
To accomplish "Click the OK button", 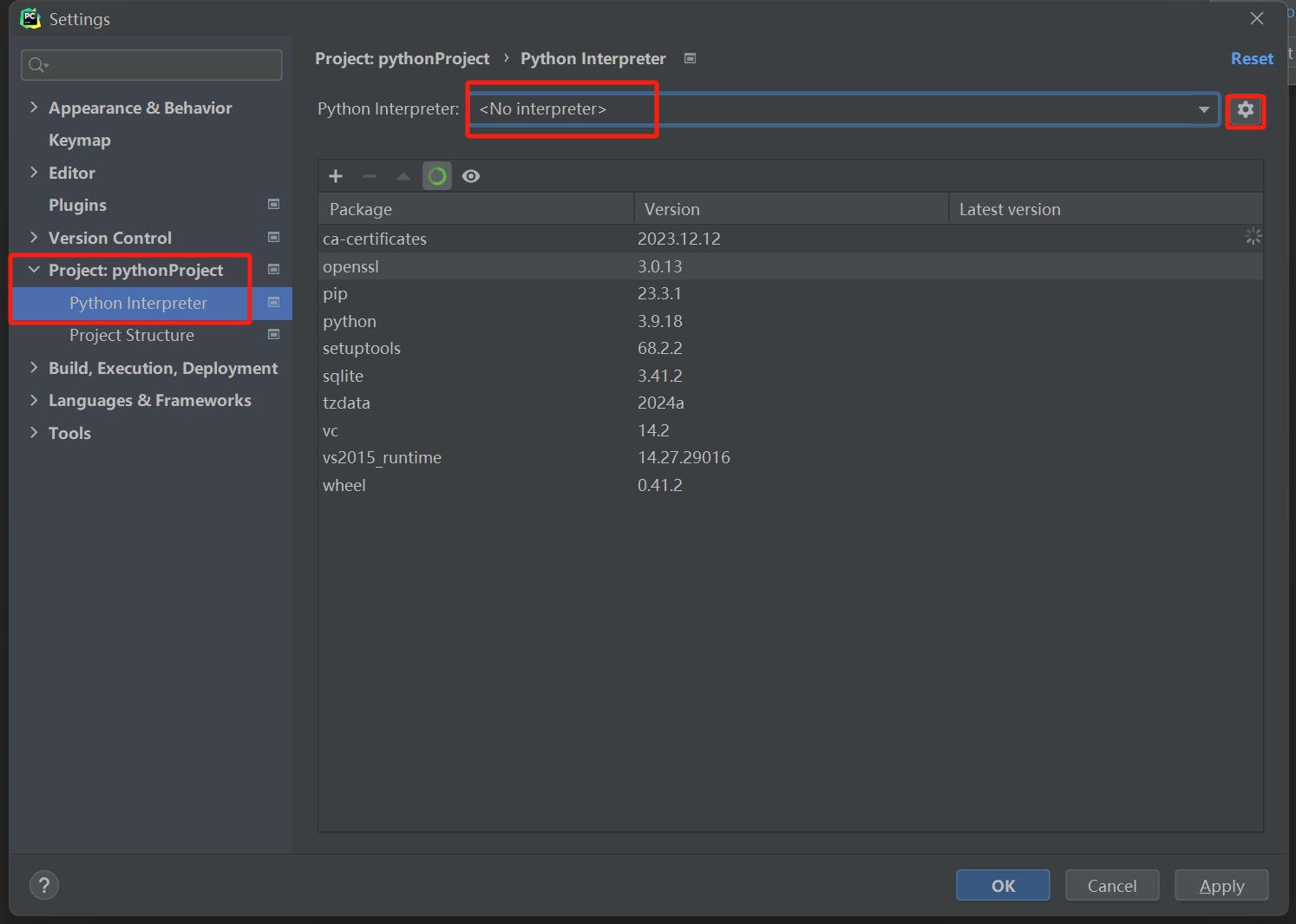I will [1003, 885].
